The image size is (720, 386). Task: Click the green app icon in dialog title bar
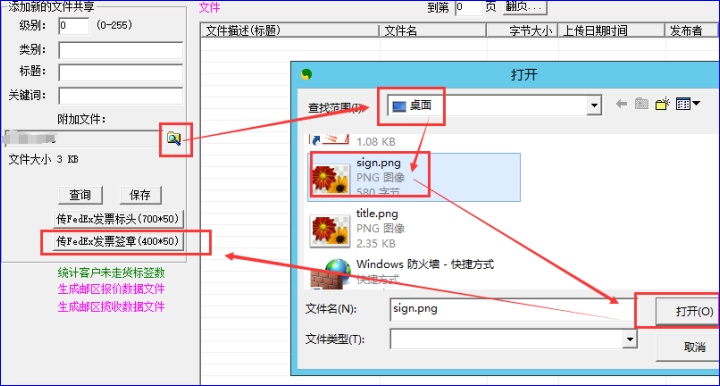(x=306, y=74)
